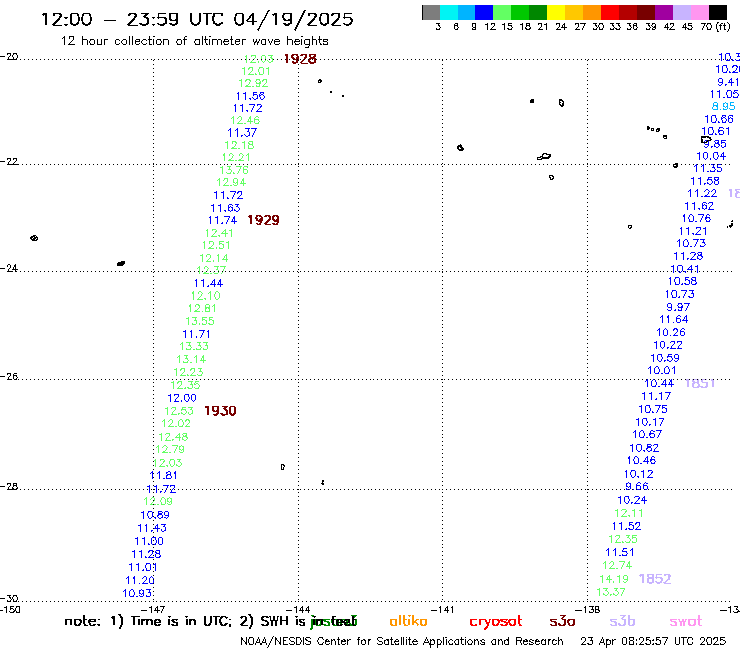
Task: Select the 1852 time stamp label
Action: tap(655, 579)
